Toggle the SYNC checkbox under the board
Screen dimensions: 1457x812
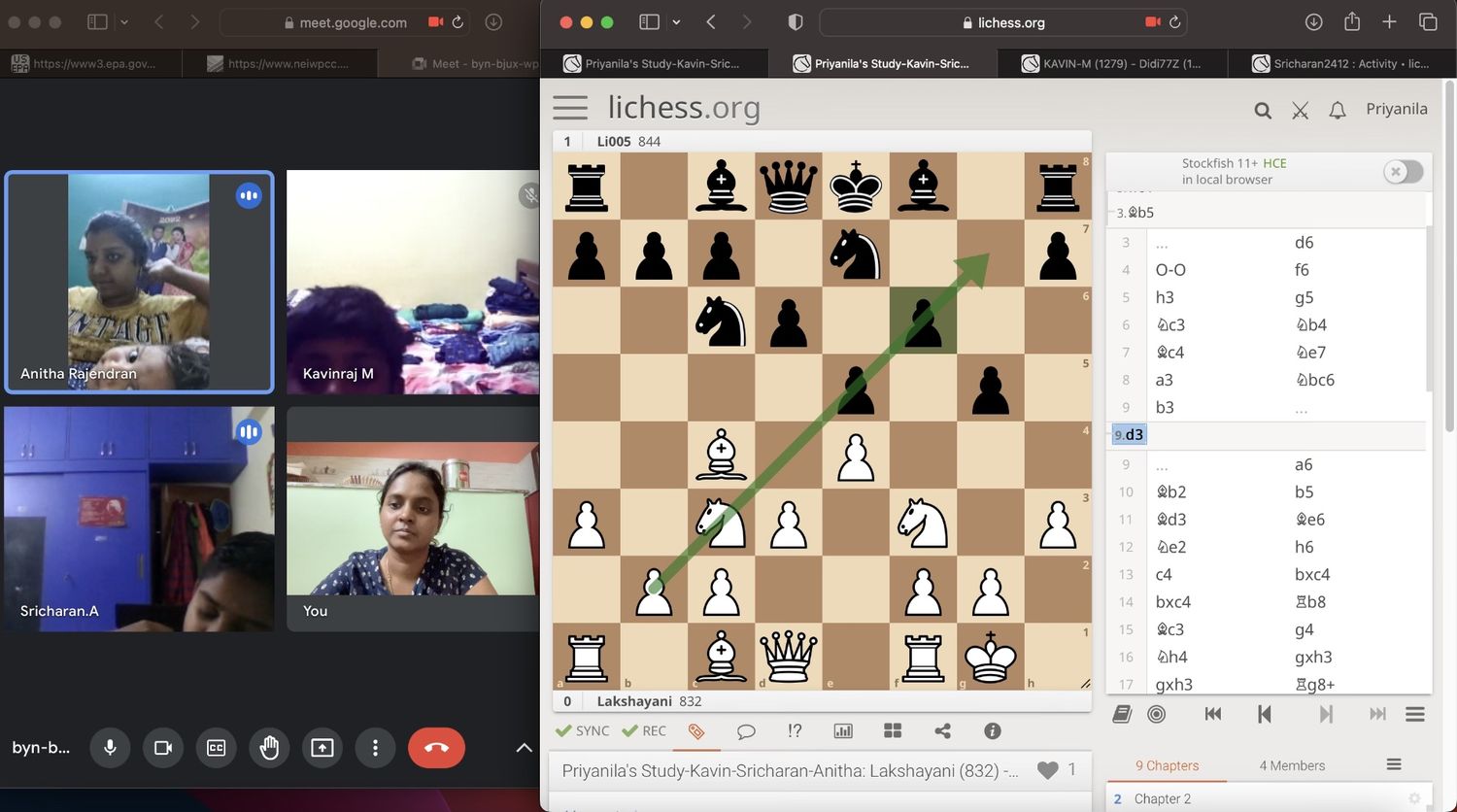click(582, 730)
